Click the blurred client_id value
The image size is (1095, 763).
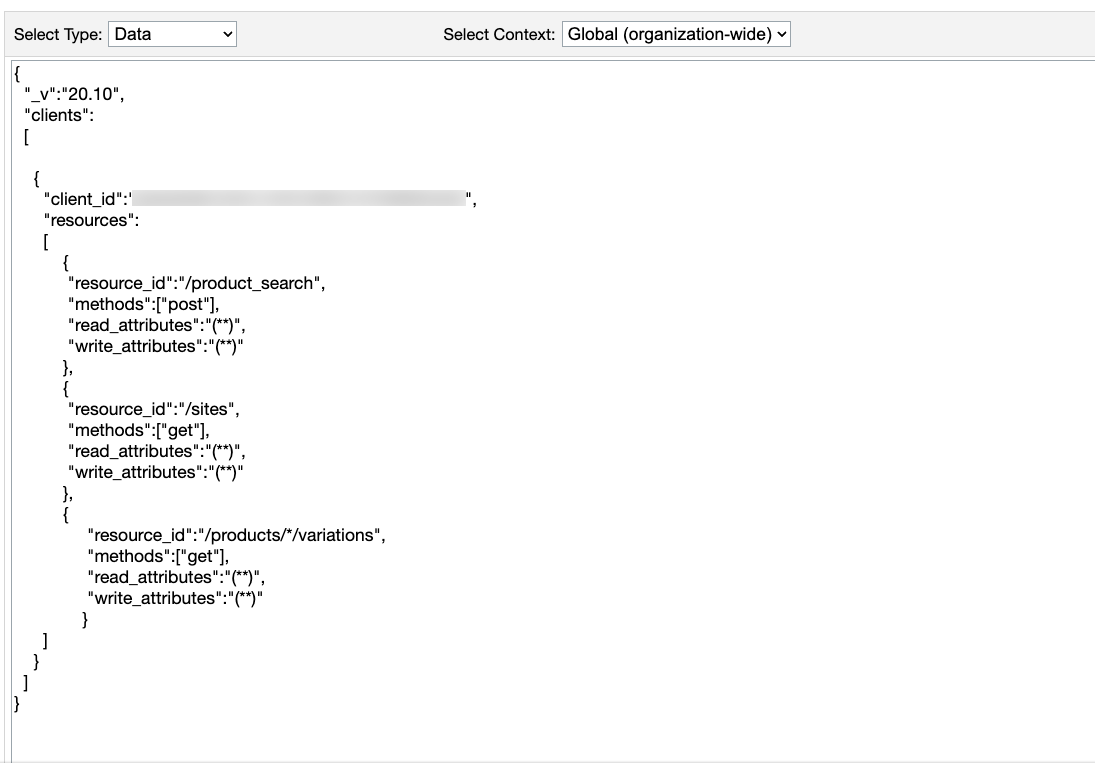[300, 199]
